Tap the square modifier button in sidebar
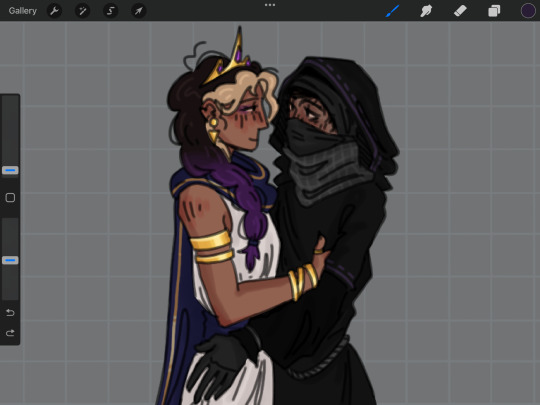 coord(10,197)
